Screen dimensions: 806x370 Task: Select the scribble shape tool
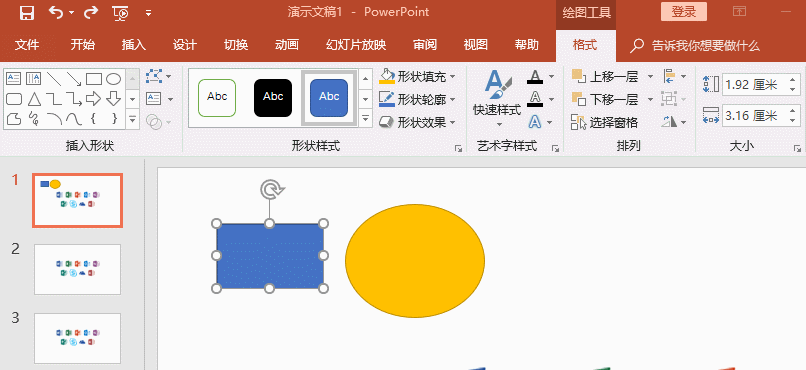click(33, 119)
